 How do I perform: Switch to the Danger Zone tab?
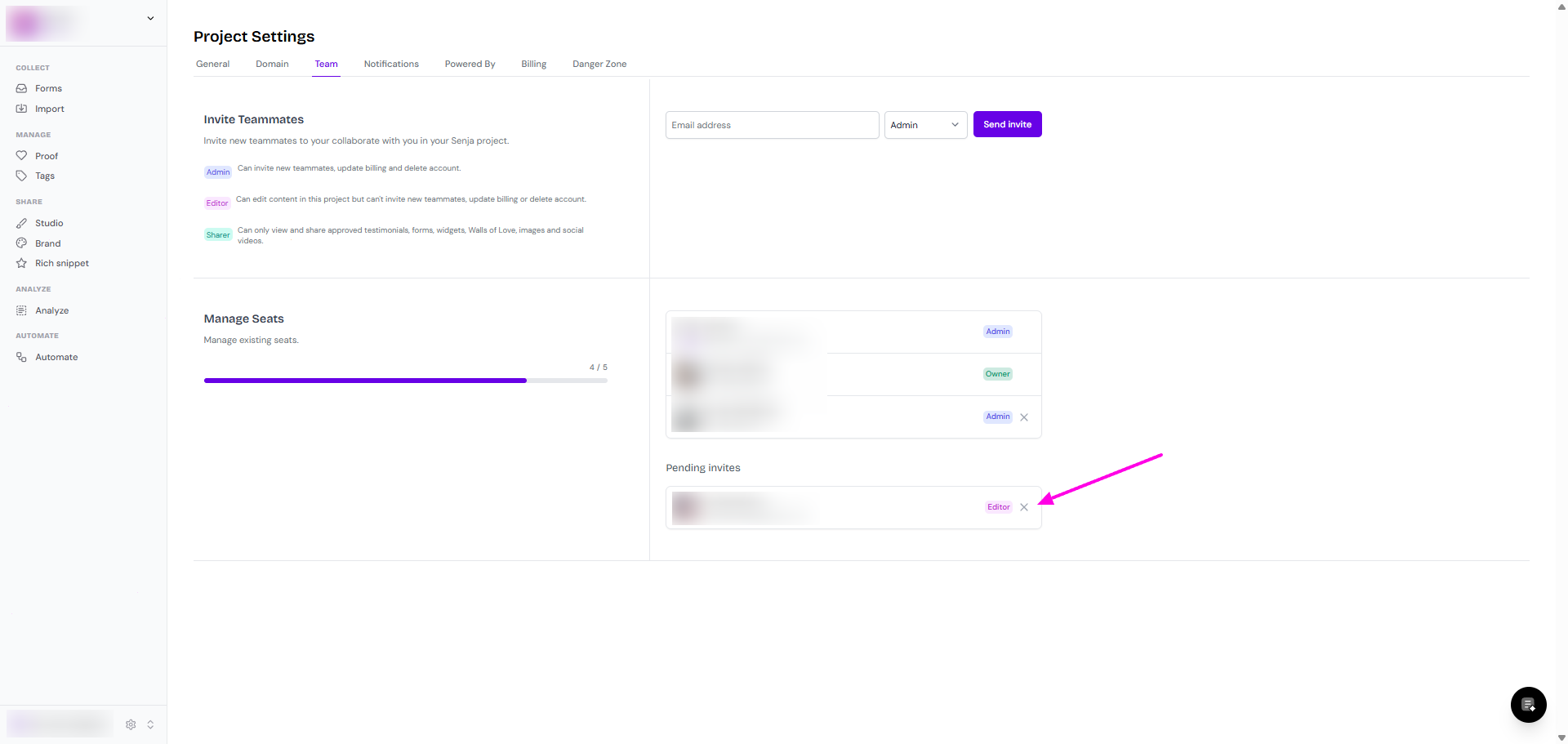[x=599, y=64]
